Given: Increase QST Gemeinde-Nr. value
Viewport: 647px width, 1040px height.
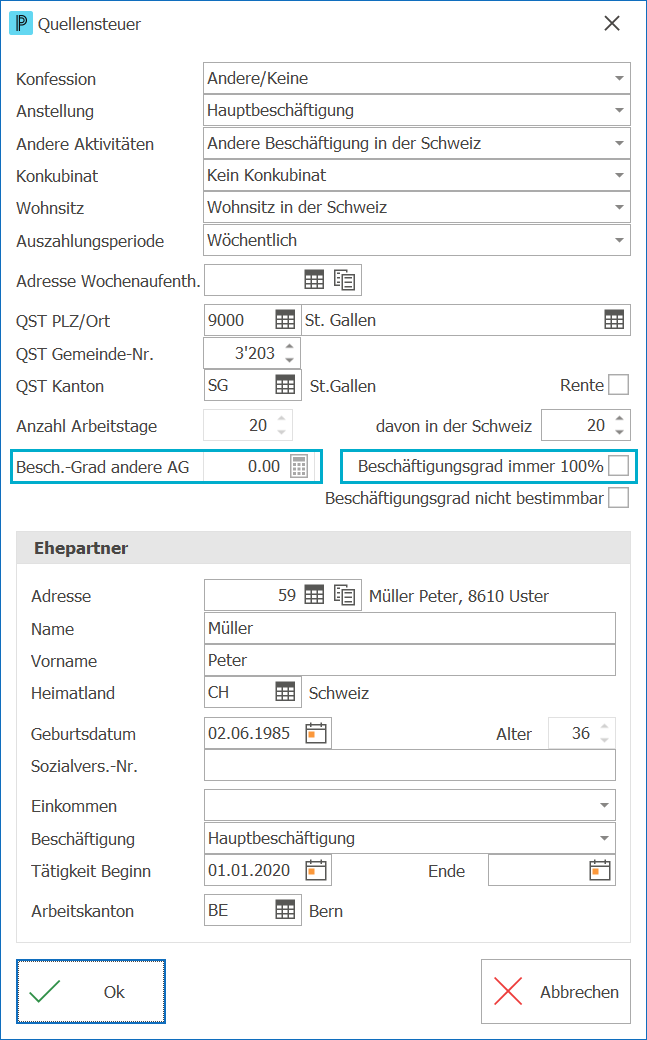Looking at the screenshot, I should click(x=289, y=347).
